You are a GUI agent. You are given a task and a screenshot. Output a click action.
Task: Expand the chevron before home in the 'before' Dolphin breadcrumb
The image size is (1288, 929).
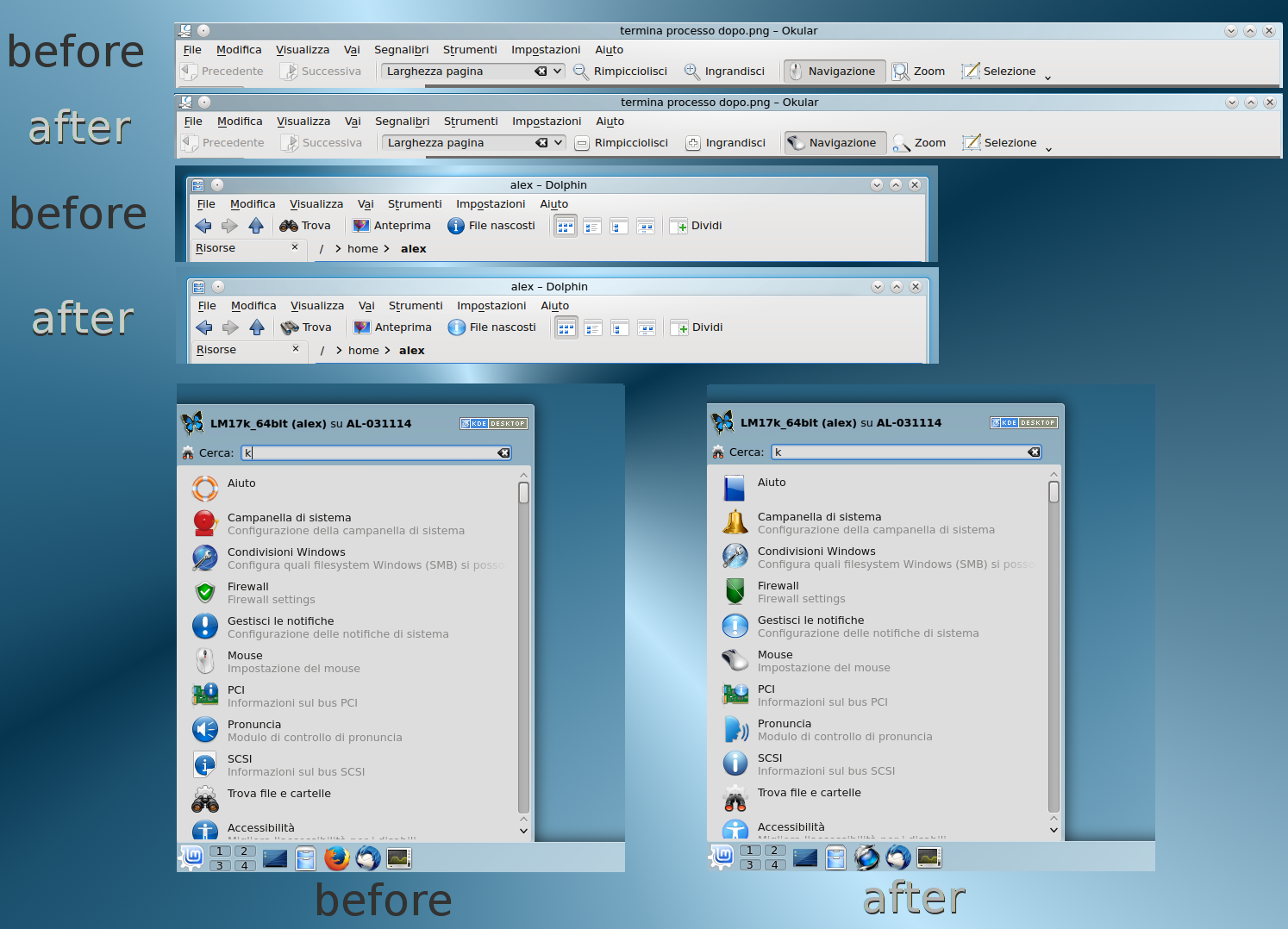click(339, 249)
